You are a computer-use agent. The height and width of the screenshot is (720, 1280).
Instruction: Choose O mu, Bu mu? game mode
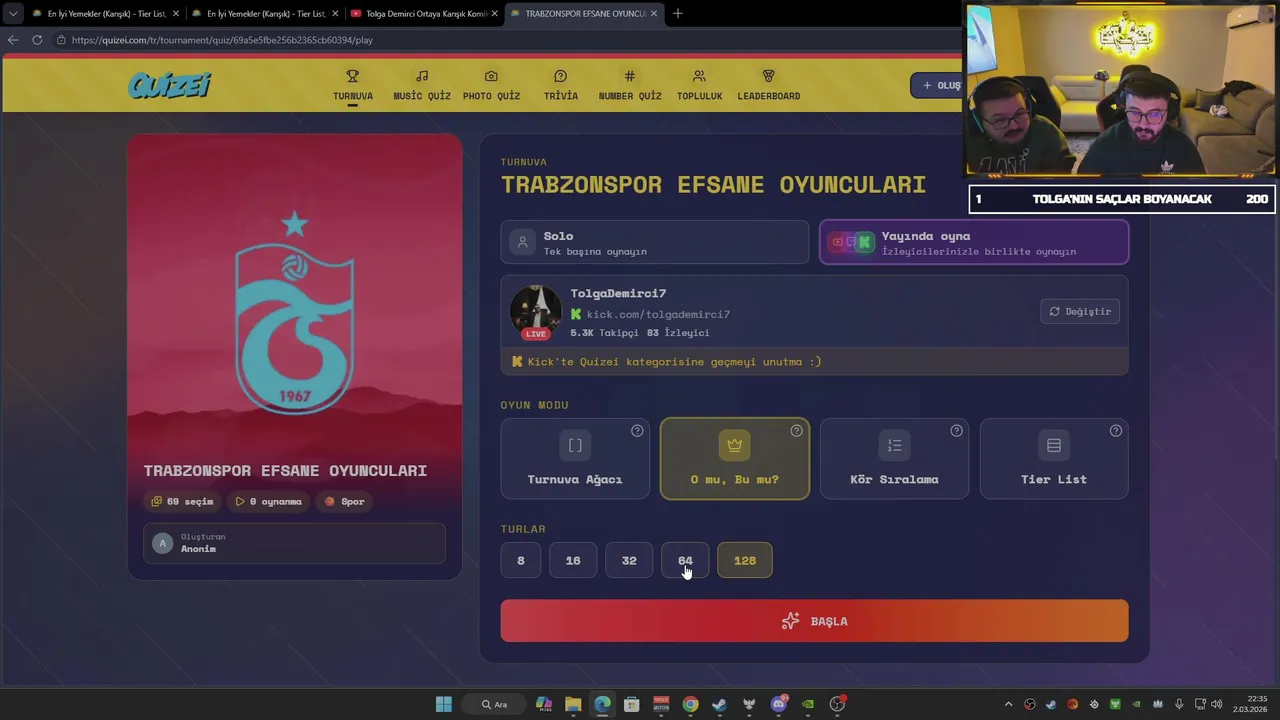click(735, 458)
